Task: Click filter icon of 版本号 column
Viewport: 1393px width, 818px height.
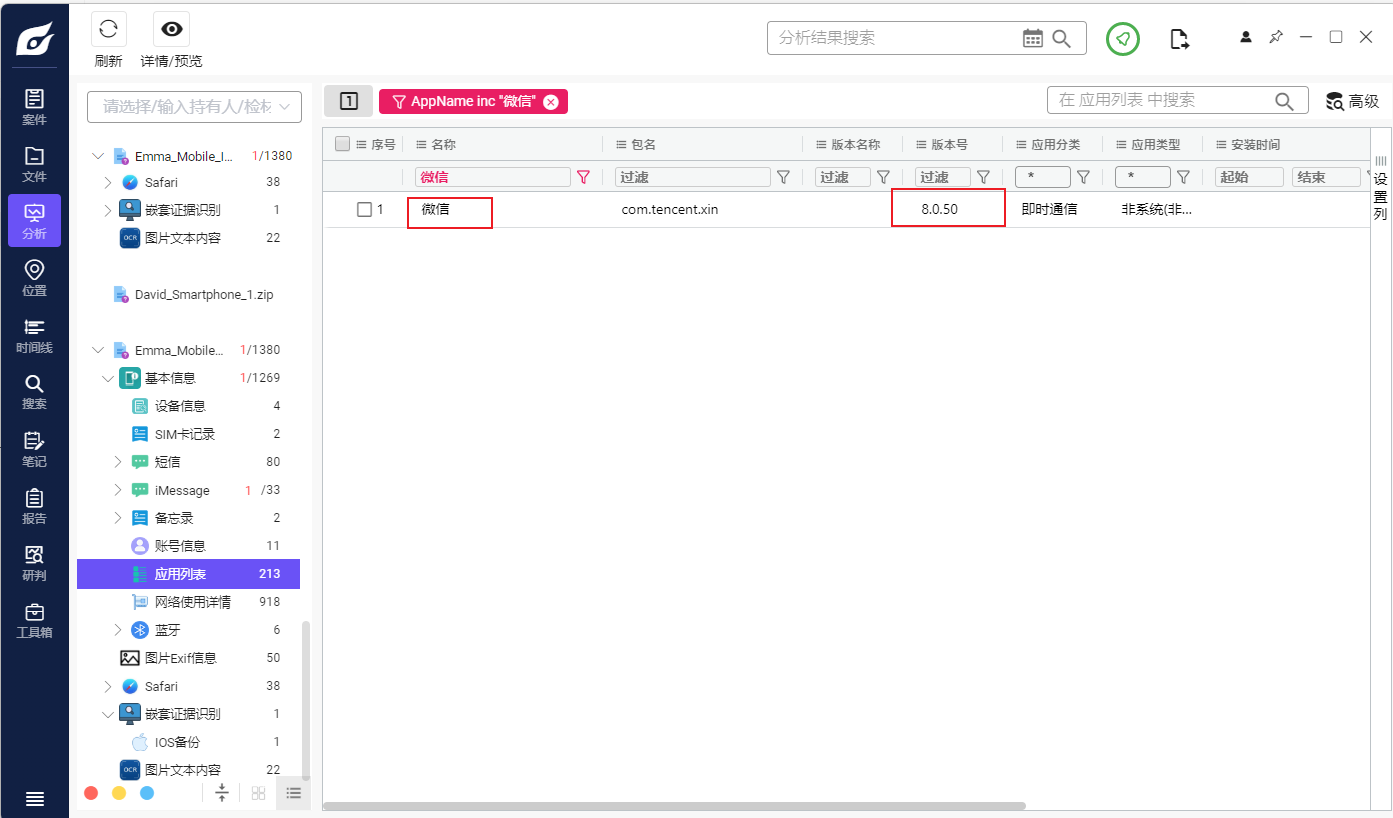Action: (x=983, y=177)
